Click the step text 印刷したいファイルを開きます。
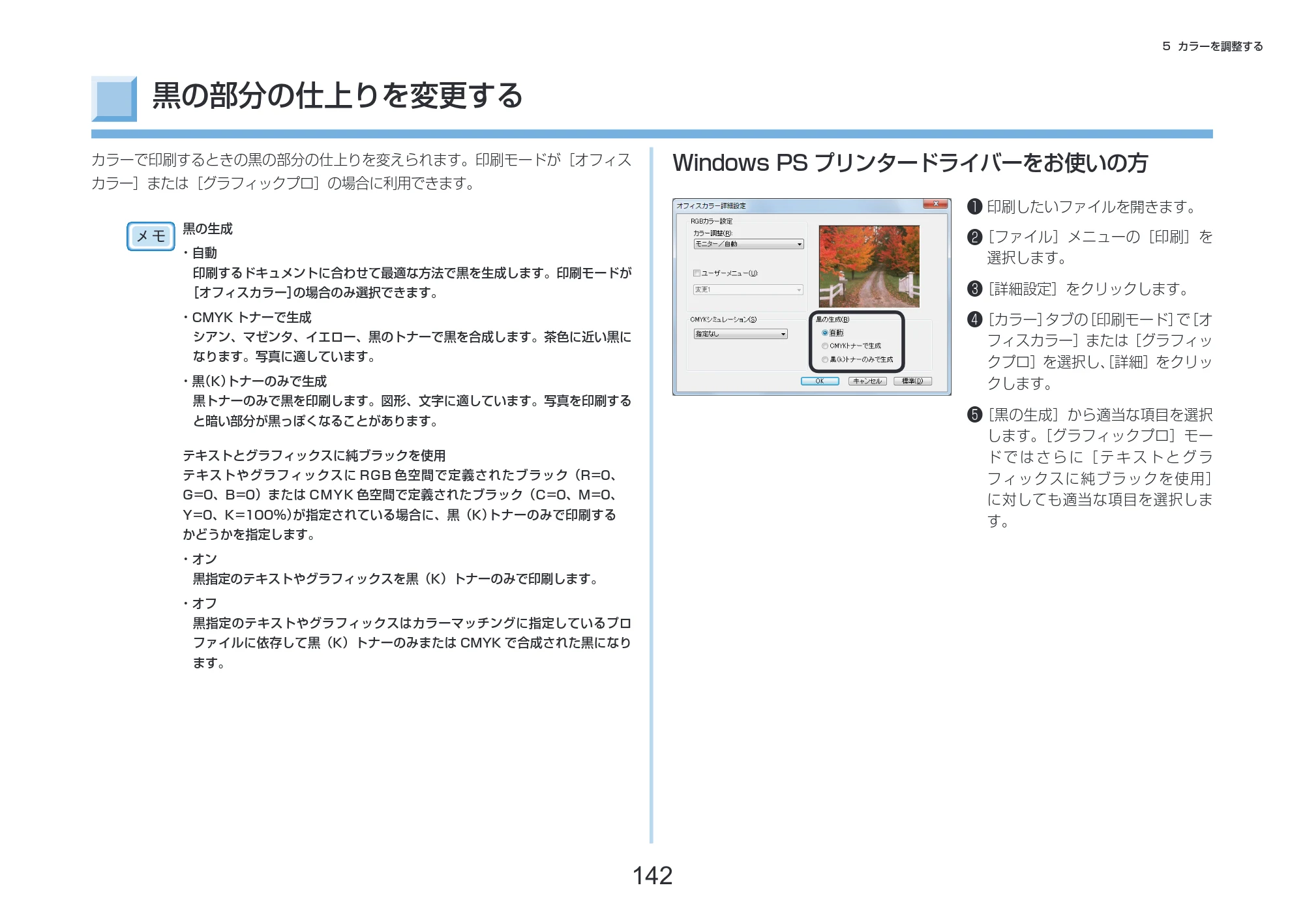This screenshot has height=924, width=1305. point(1092,207)
